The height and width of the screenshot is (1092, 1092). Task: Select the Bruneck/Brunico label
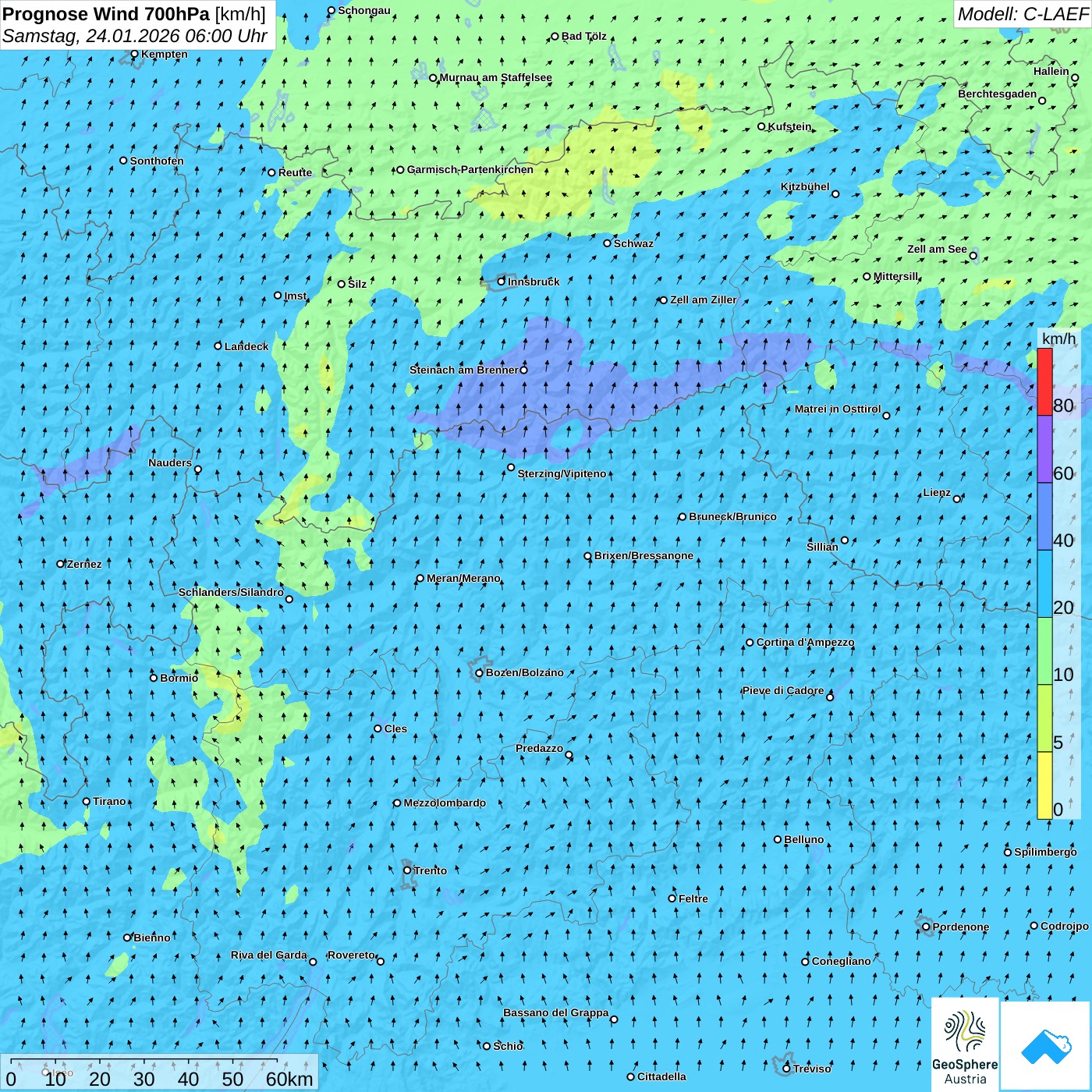tap(732, 516)
